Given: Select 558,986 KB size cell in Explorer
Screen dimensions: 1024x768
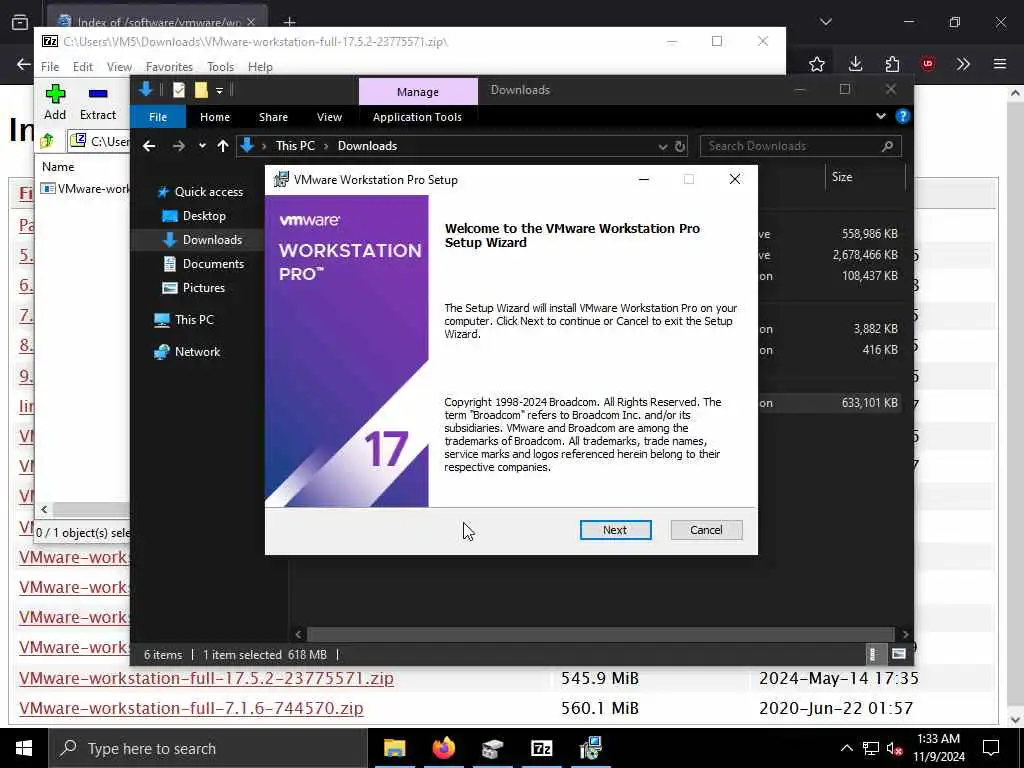Looking at the screenshot, I should (x=869, y=233).
